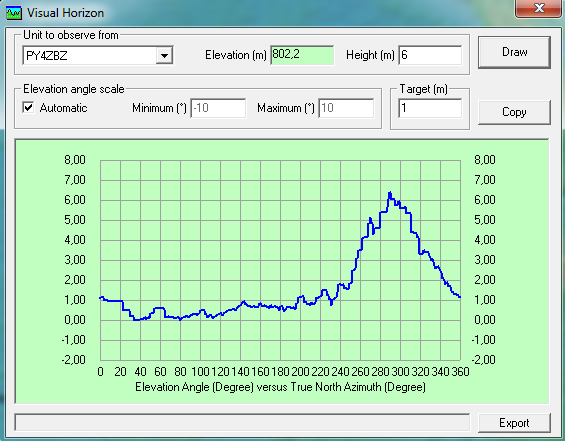This screenshot has height=441, width=565.
Task: Click the Export button
Action: pyautogui.click(x=514, y=423)
